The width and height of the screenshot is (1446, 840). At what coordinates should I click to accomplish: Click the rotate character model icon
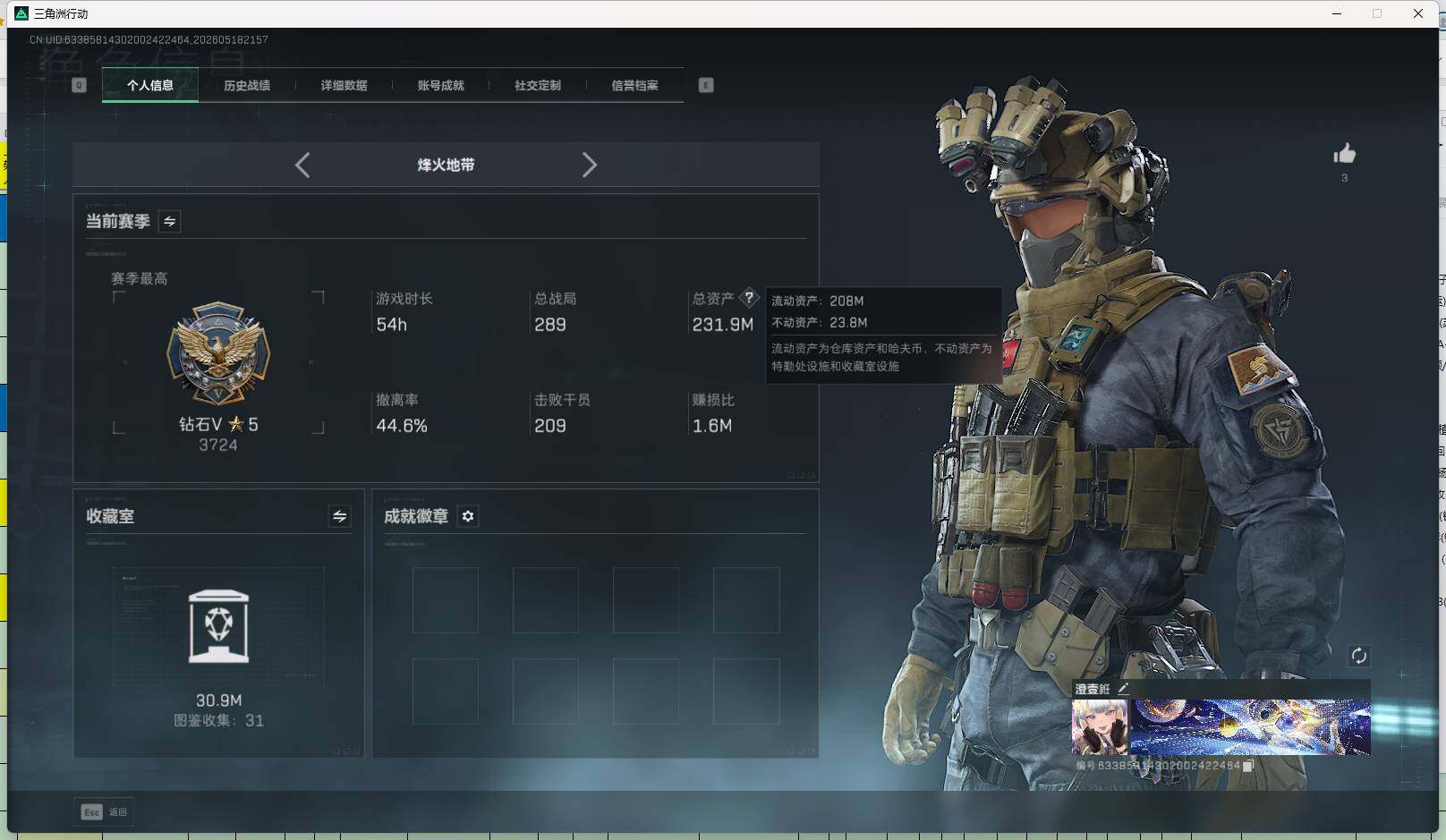(1358, 656)
